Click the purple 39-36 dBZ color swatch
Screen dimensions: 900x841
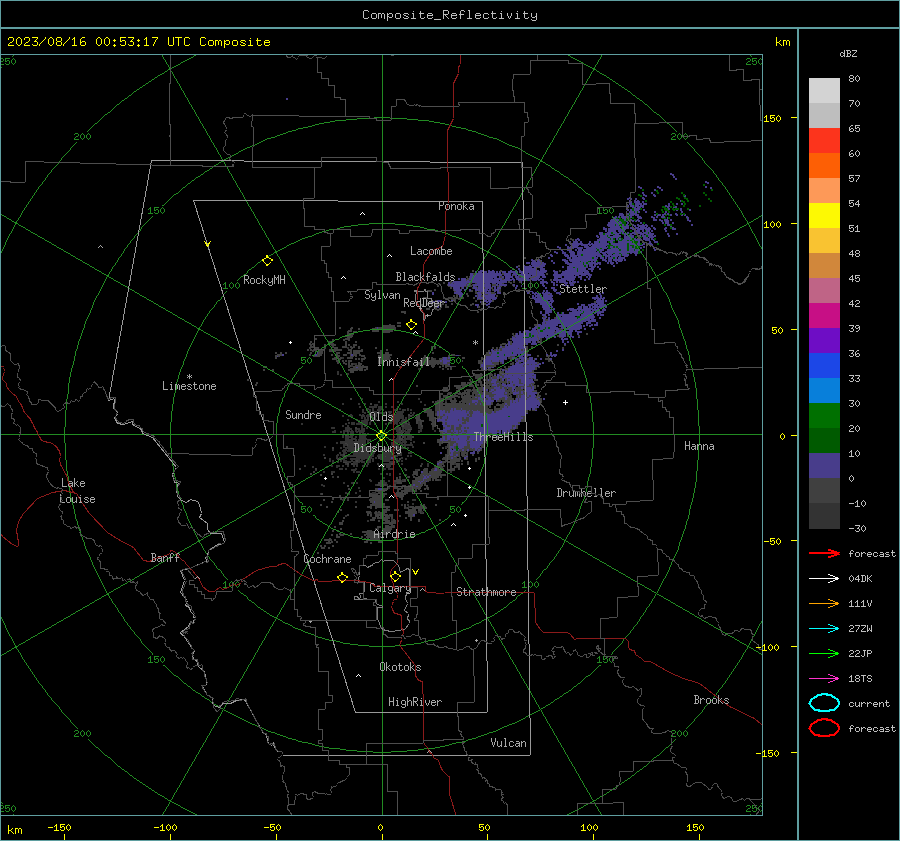824,341
